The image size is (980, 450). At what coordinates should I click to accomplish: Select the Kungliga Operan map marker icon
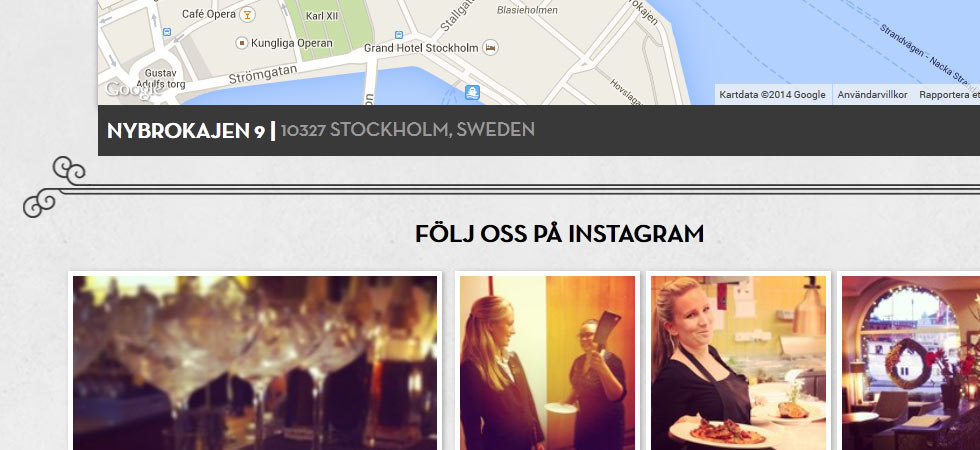pyautogui.click(x=242, y=43)
